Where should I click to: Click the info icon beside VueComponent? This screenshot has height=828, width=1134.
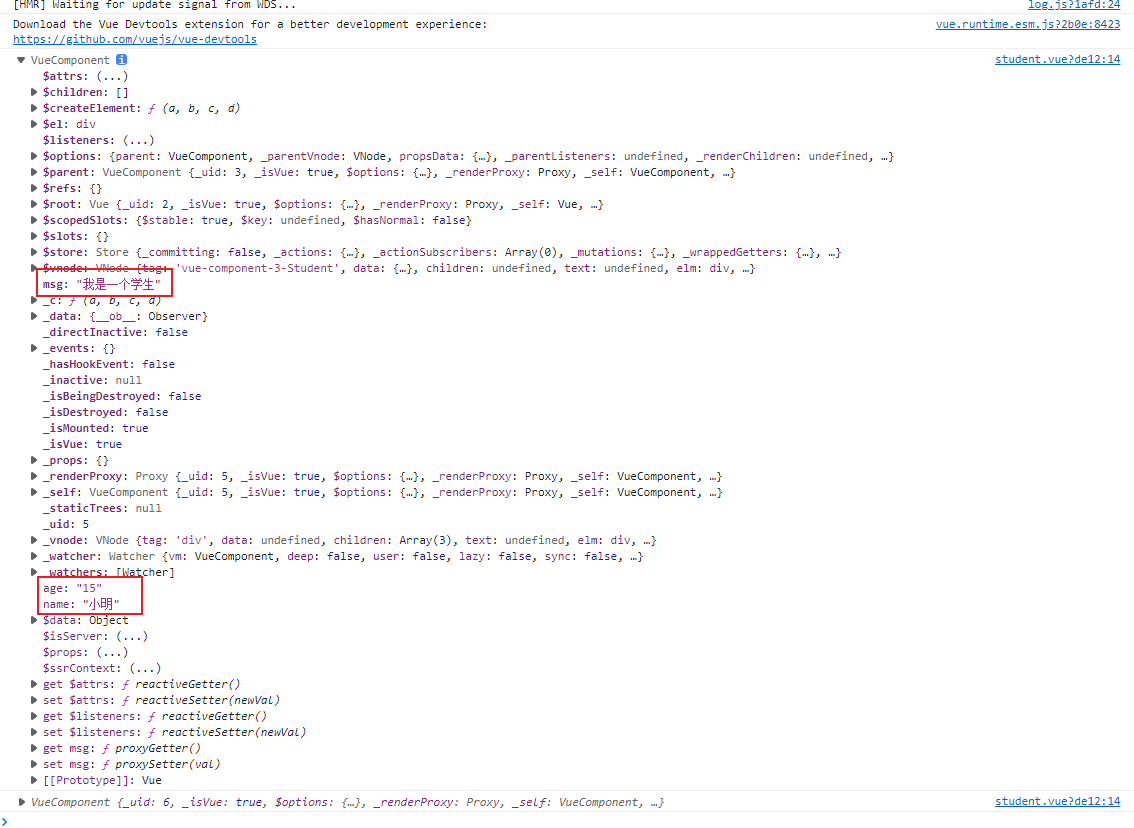tap(121, 60)
